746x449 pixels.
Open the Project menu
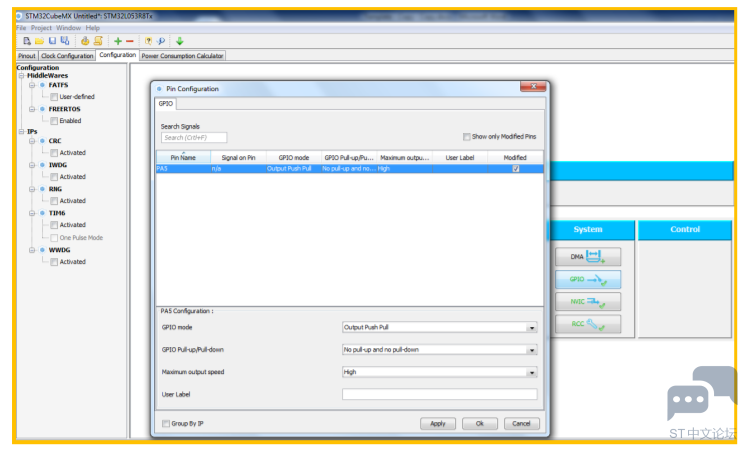tap(41, 28)
